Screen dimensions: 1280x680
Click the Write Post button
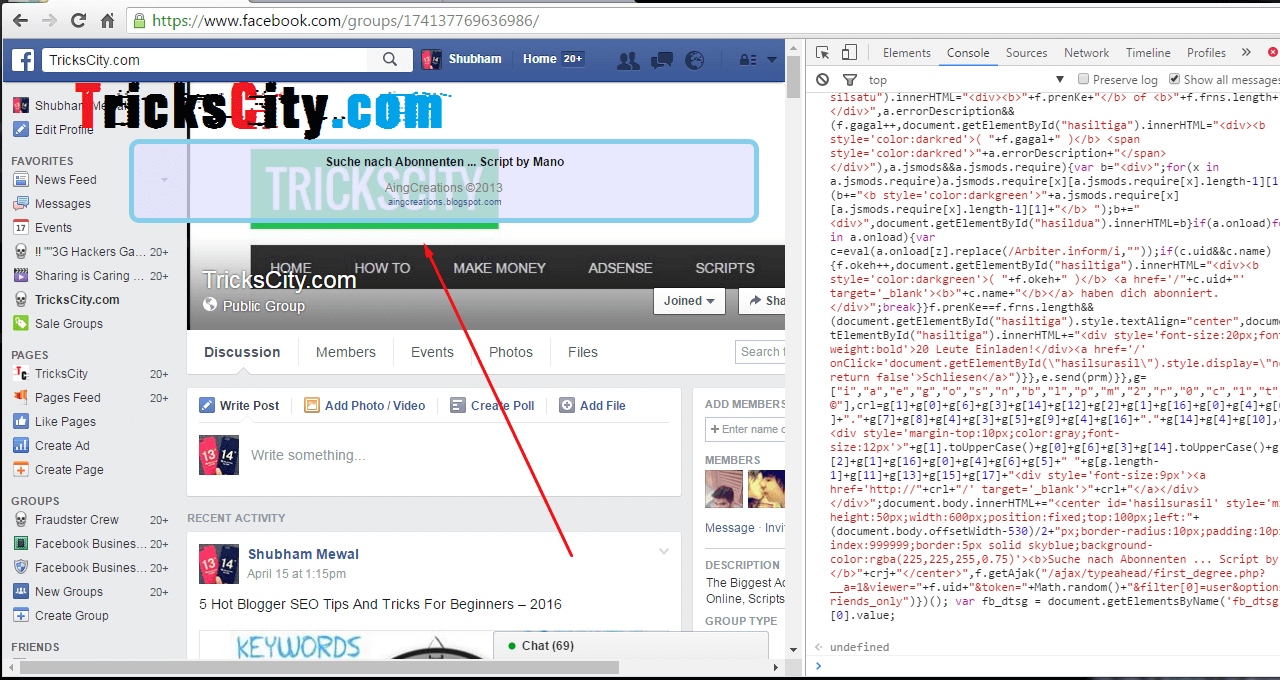click(240, 406)
